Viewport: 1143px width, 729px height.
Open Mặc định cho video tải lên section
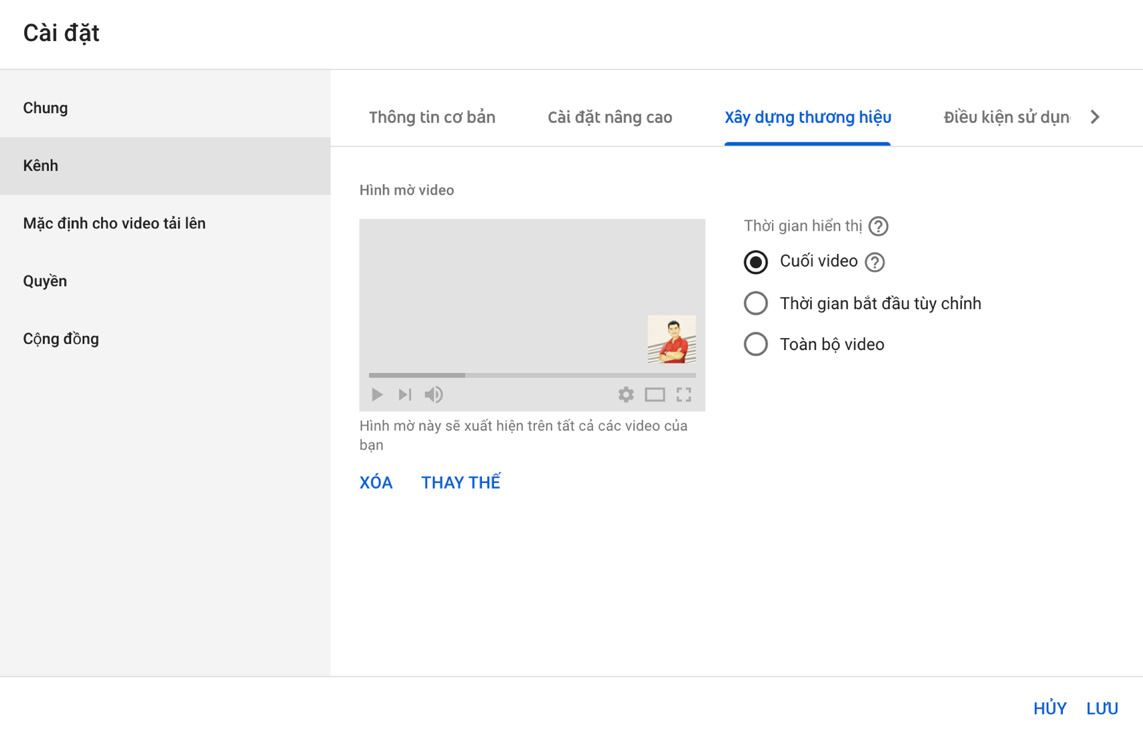click(114, 223)
